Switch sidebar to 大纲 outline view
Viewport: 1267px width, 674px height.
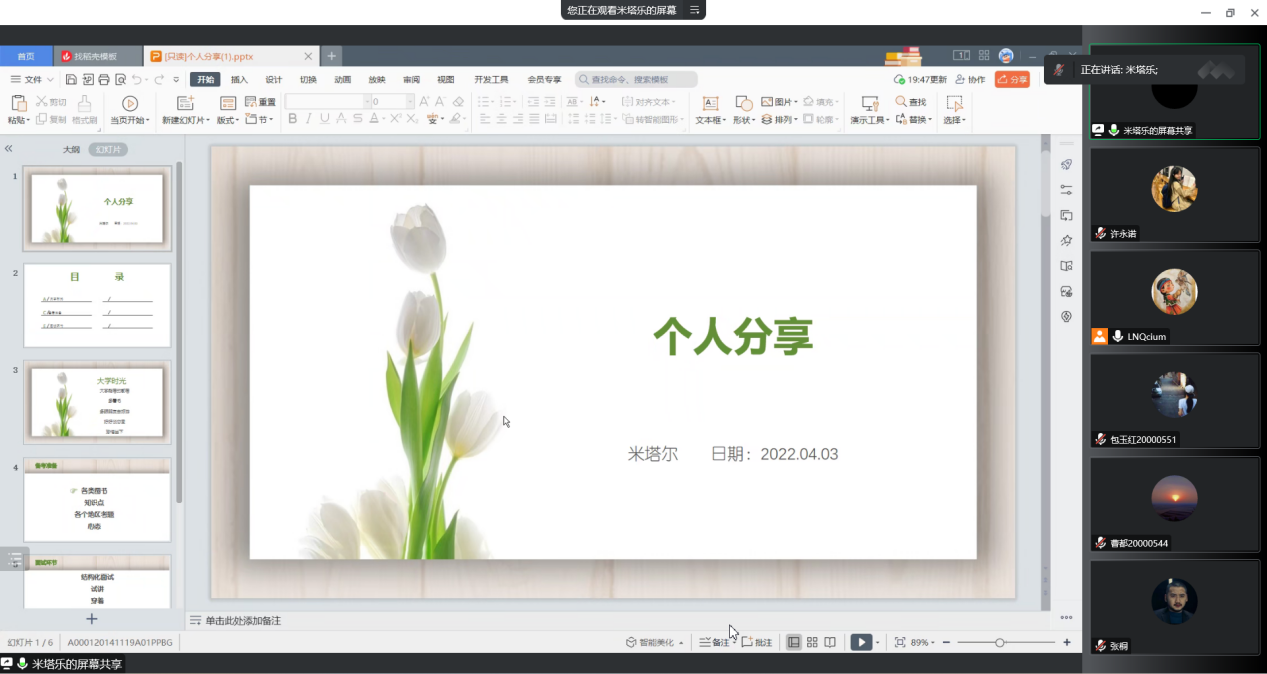tap(71, 149)
